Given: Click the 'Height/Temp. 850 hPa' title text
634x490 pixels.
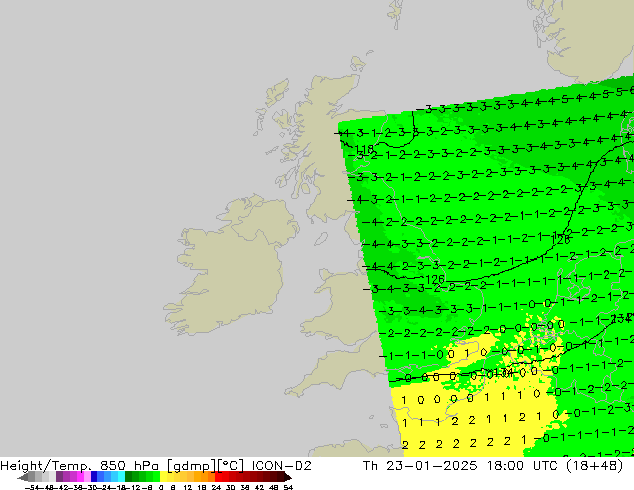Looking at the screenshot, I should pos(79,466).
